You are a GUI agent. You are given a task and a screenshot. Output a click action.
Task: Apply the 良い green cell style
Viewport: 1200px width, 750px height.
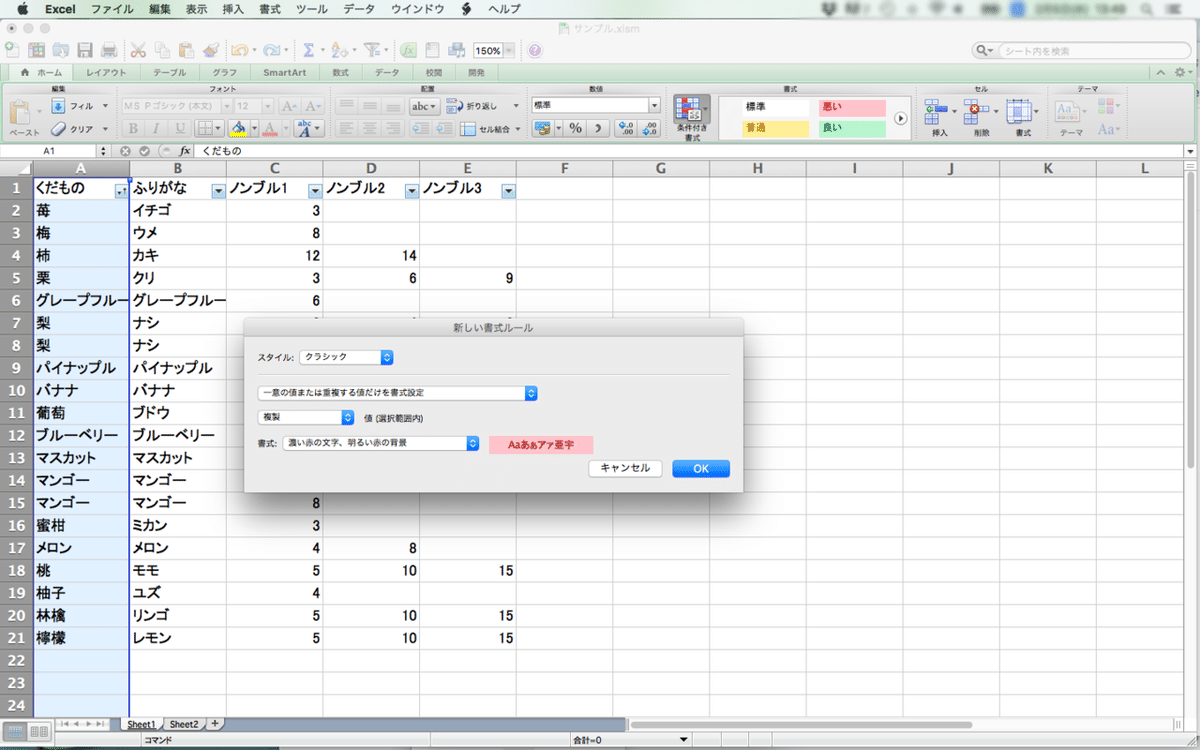(x=851, y=128)
